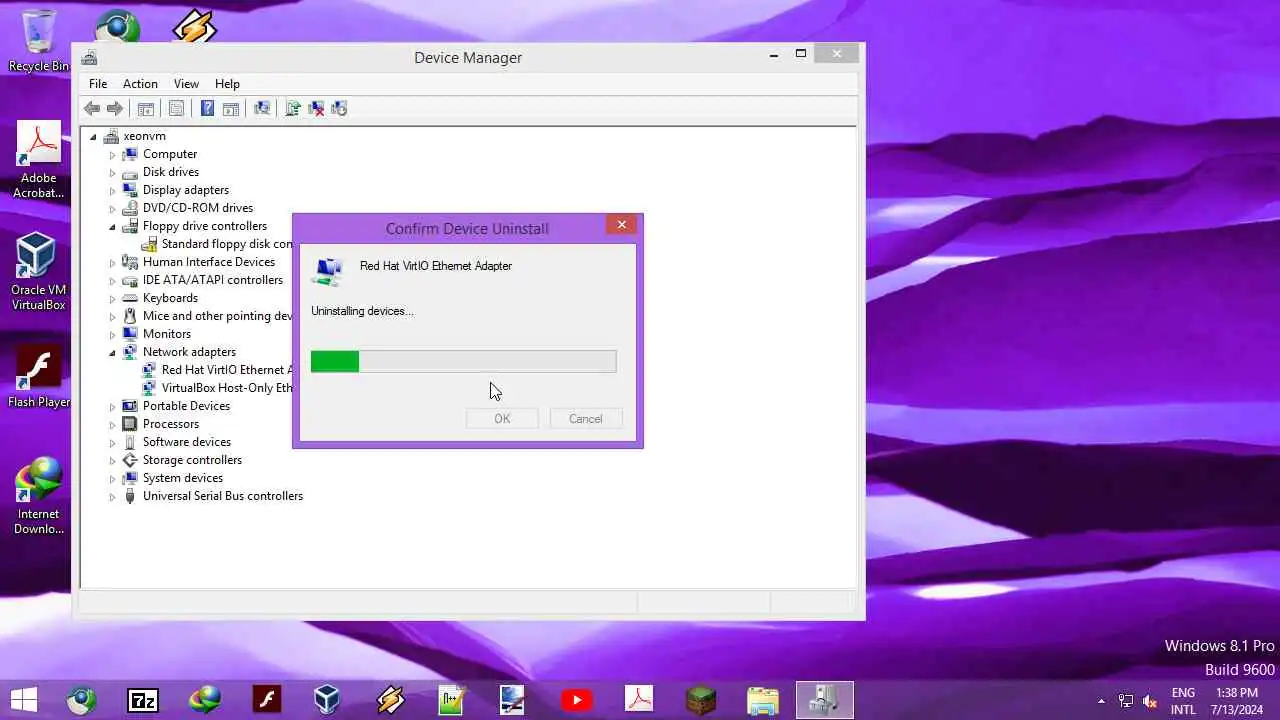Open Notepad++ icon on the taskbar
The width and height of the screenshot is (1280, 720).
tap(453, 700)
